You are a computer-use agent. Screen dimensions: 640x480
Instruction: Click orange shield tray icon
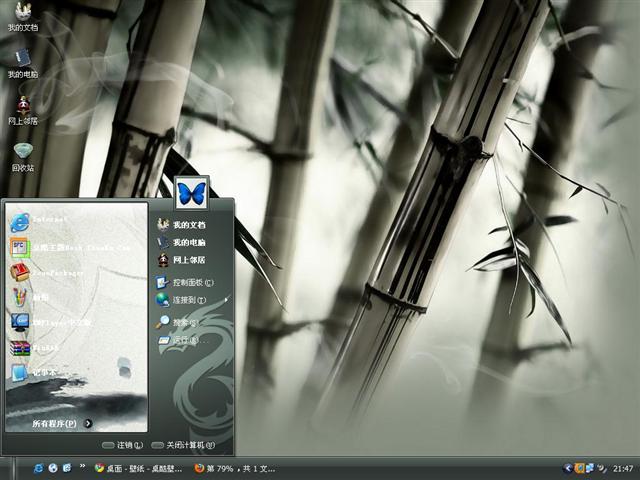(579, 468)
